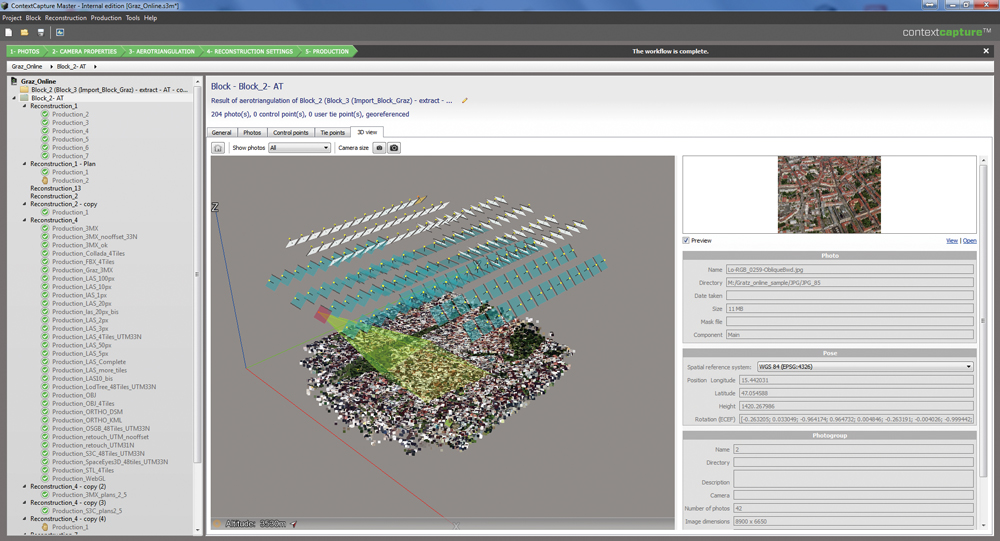Collapse the Reconstruction_1 tree node
Image resolution: width=1000 pixels, height=541 pixels.
point(25,106)
